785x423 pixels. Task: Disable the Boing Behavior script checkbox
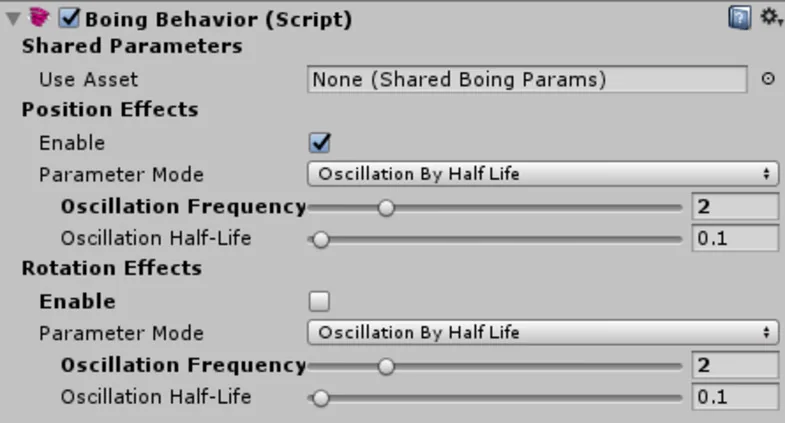[71, 18]
